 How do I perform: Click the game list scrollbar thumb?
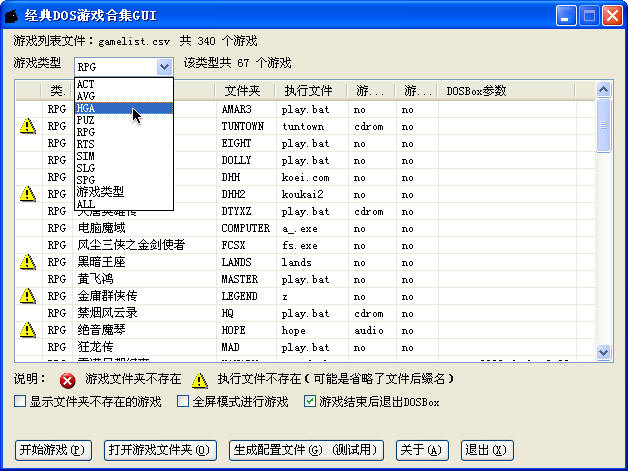pos(603,125)
